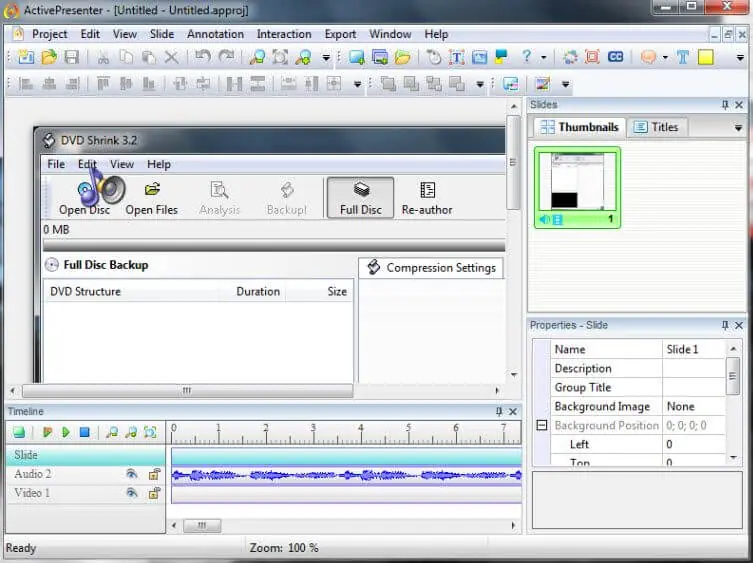Click the Align Top icon
The height and width of the screenshot is (563, 753).
103,84
